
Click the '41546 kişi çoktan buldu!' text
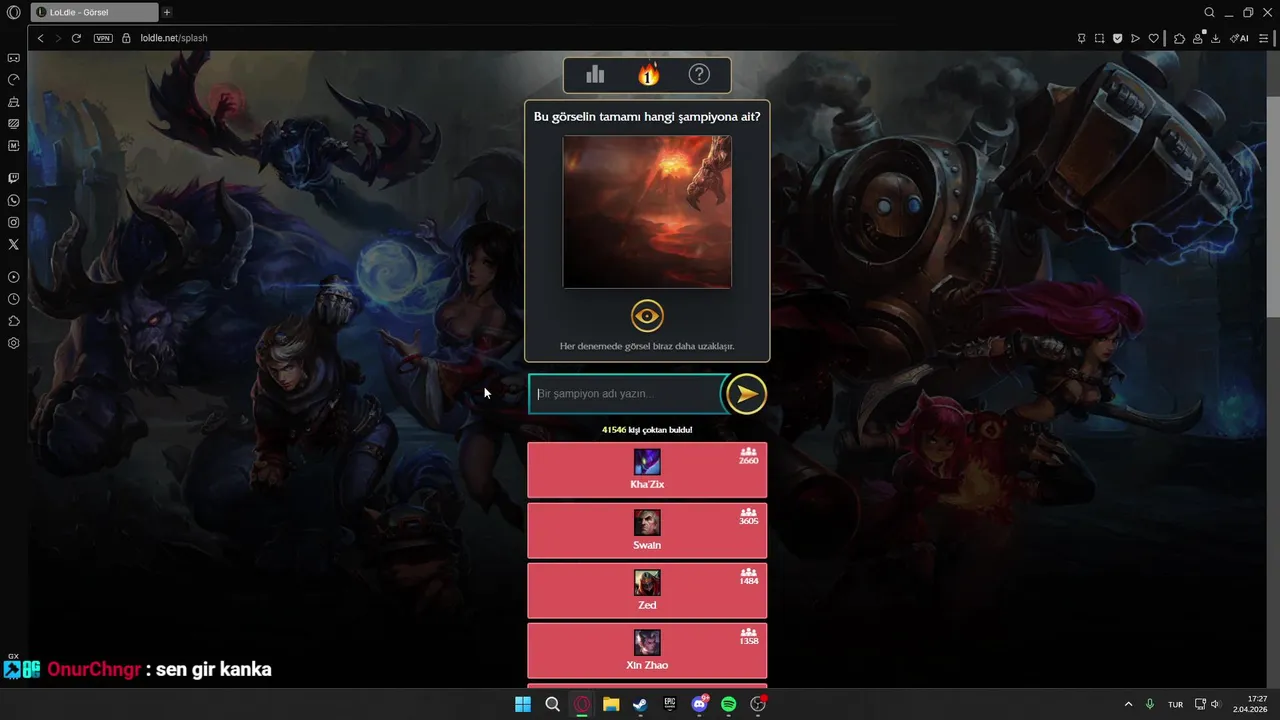pyautogui.click(x=647, y=430)
